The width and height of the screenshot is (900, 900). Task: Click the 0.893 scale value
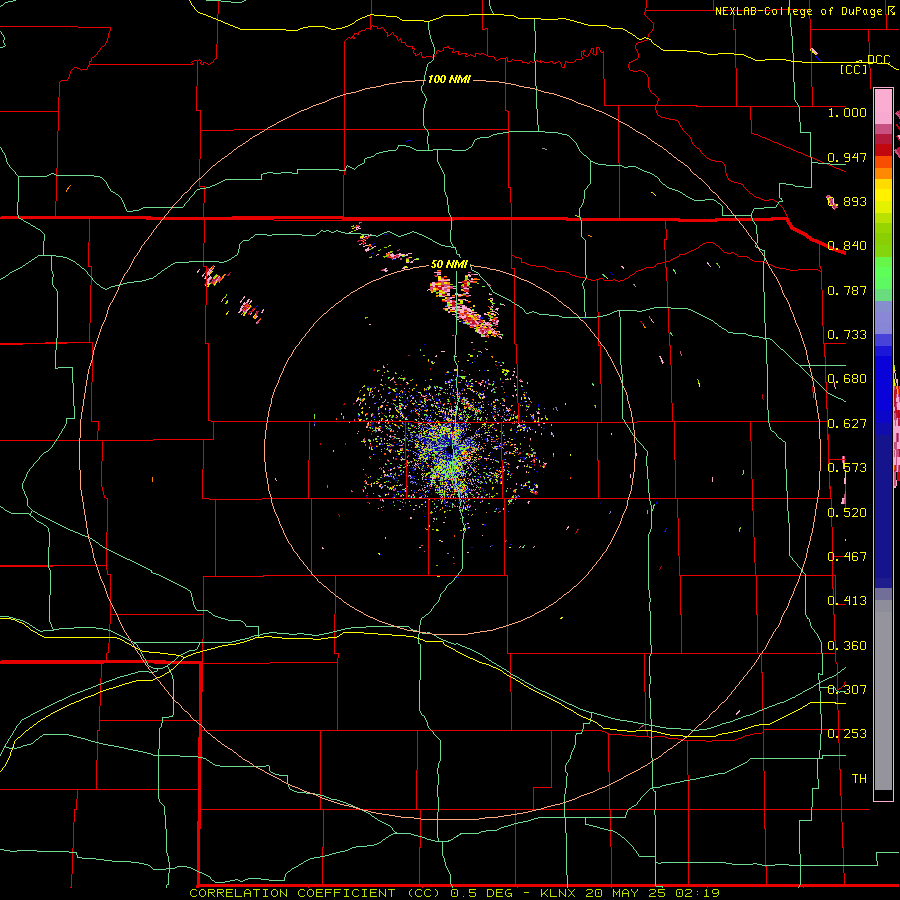click(x=847, y=201)
